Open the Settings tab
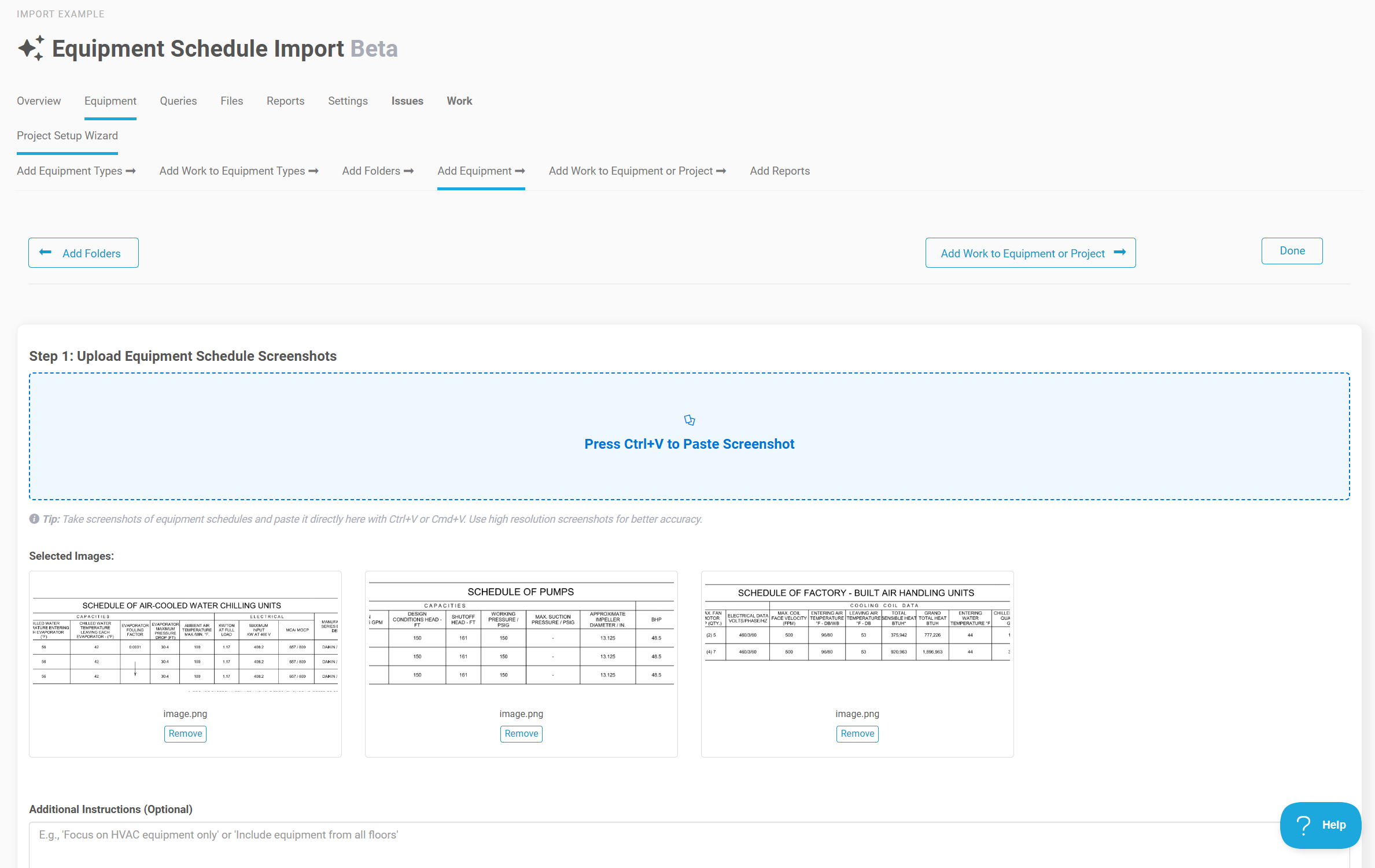 [x=348, y=101]
